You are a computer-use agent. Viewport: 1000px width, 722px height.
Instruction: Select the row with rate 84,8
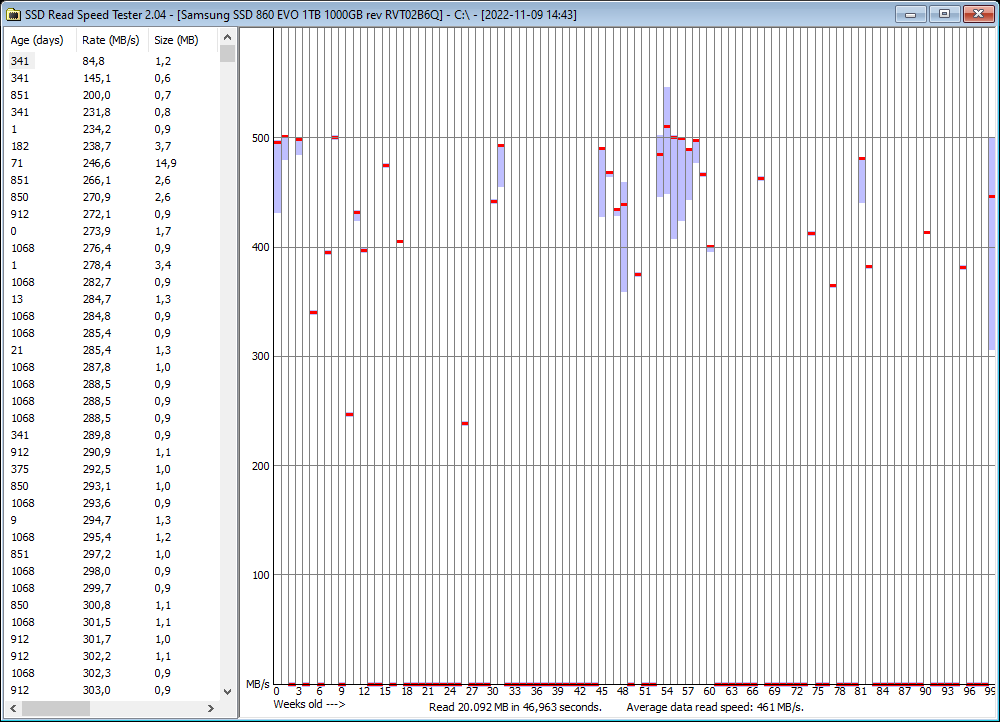112,61
